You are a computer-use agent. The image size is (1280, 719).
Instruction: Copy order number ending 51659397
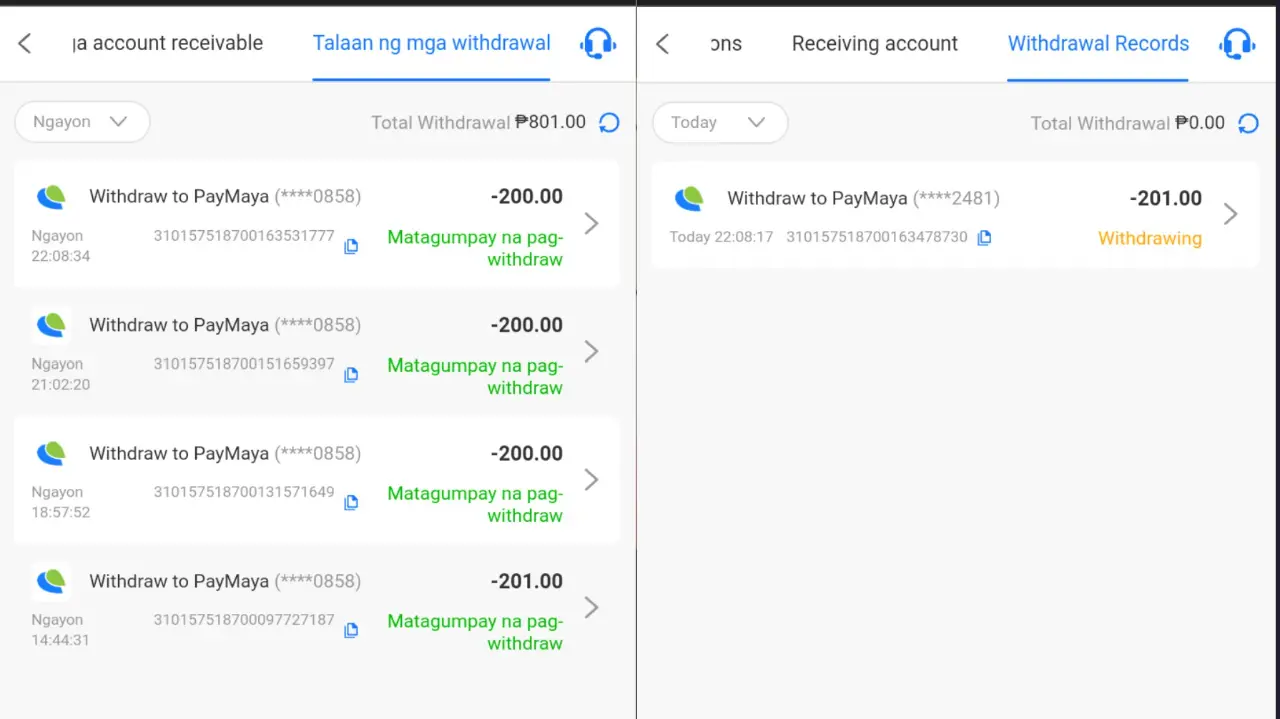351,374
